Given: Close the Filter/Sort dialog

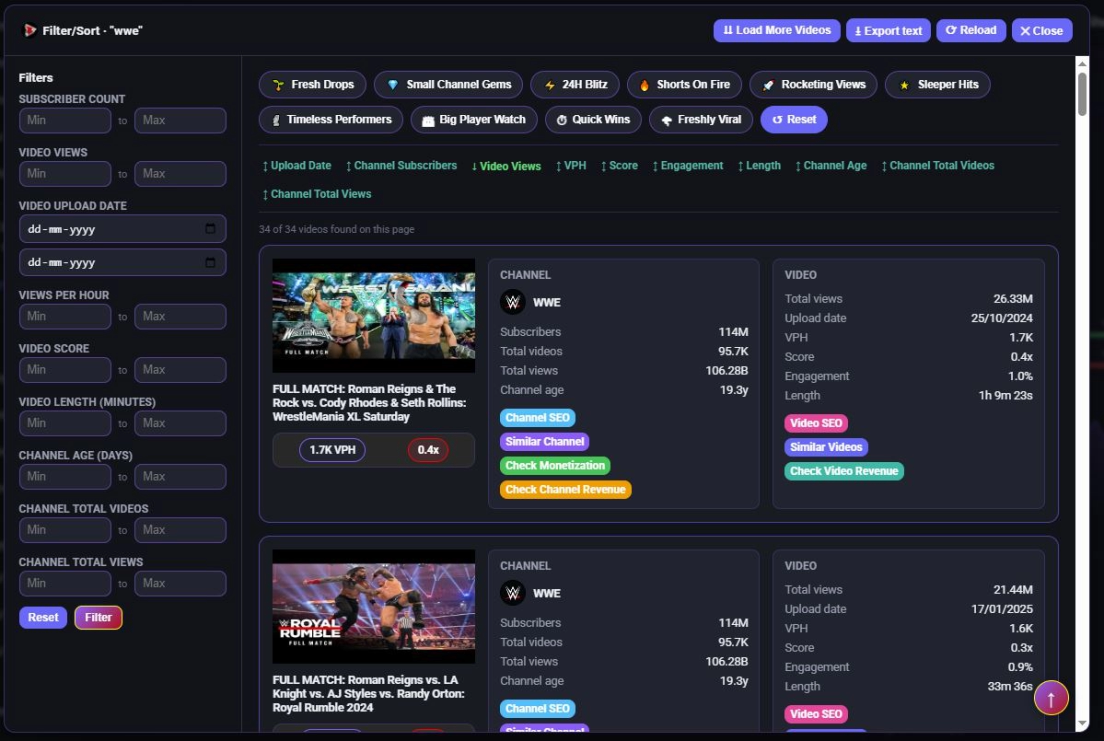Looking at the screenshot, I should [x=1042, y=30].
